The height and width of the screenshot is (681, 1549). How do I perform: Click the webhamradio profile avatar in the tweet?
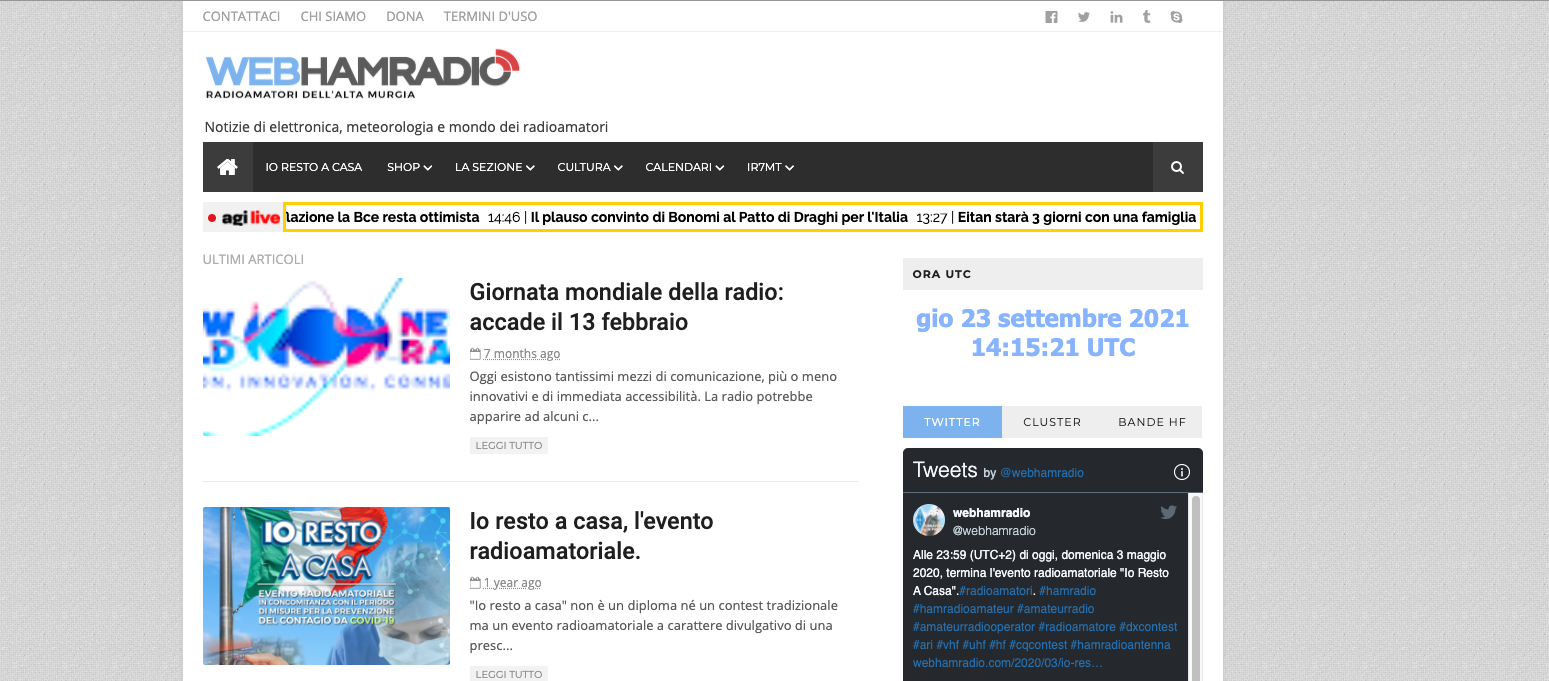(928, 520)
